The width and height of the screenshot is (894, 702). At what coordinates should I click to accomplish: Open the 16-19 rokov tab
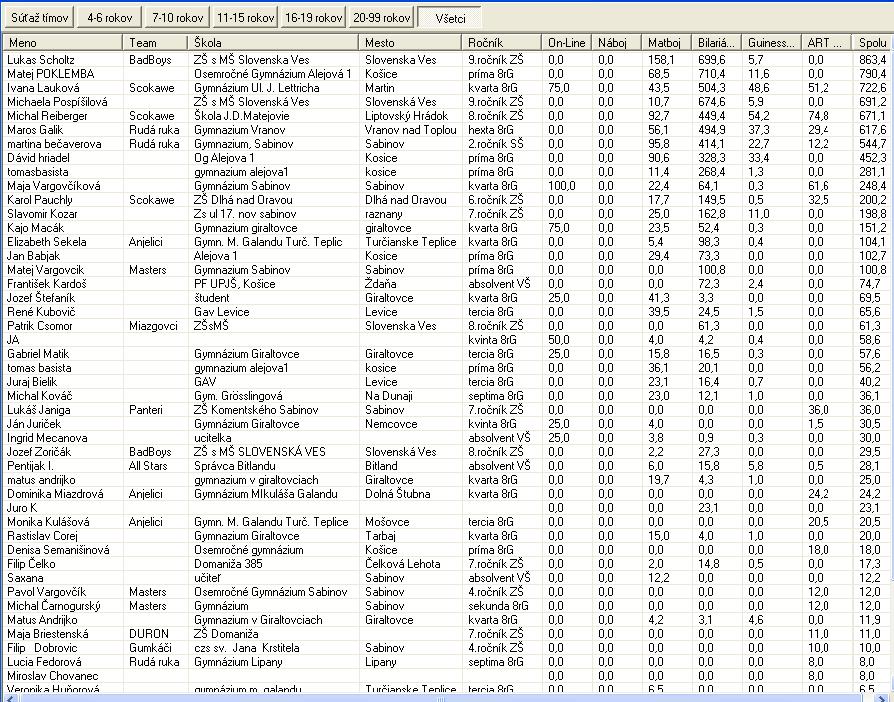click(313, 18)
